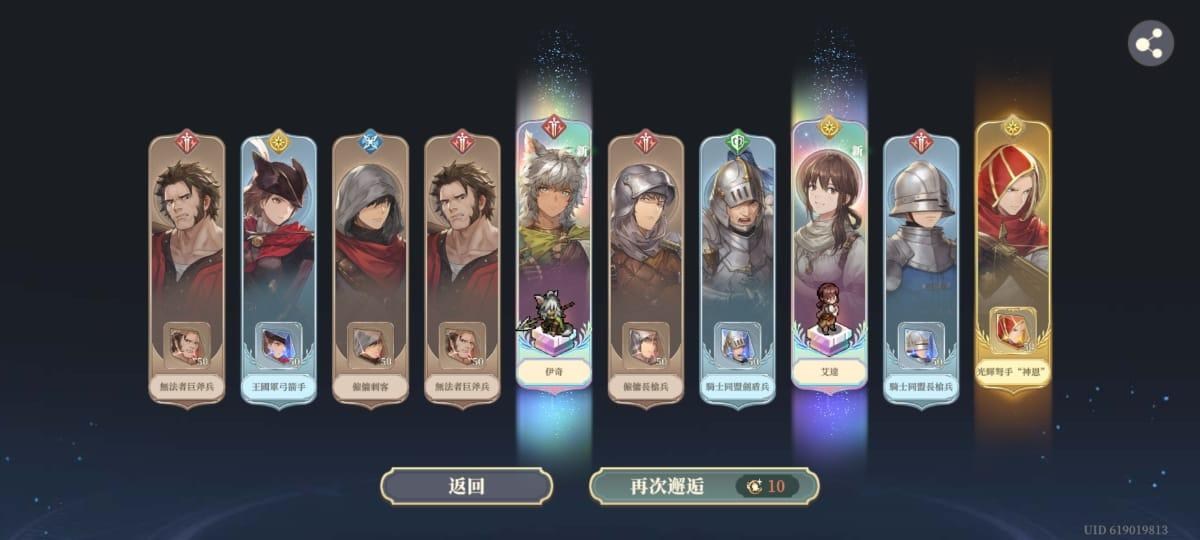1200x540 pixels.
Task: Tap the share icon
Action: pyautogui.click(x=1151, y=44)
